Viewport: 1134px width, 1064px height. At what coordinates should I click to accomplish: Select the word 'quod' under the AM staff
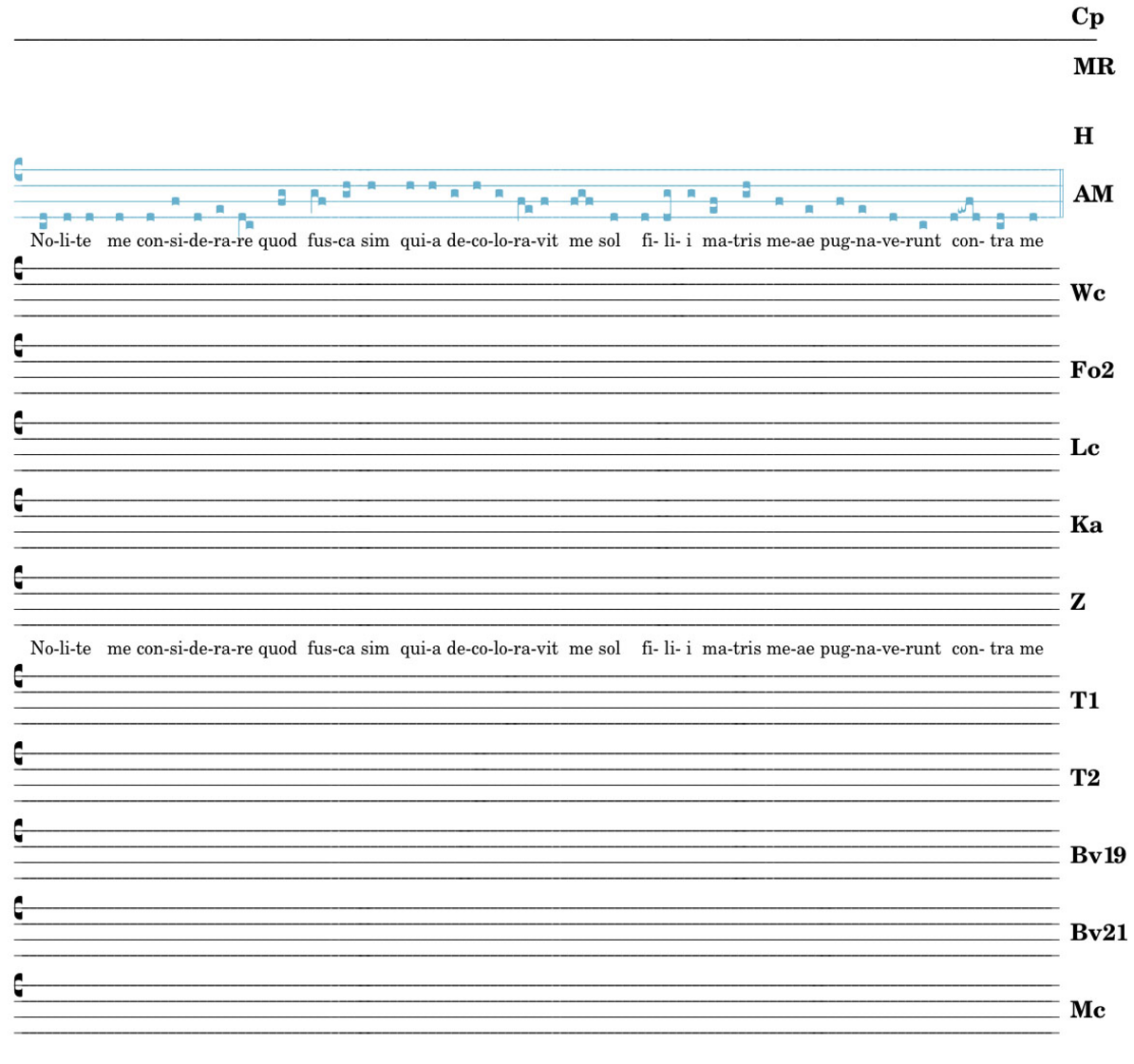(x=277, y=240)
